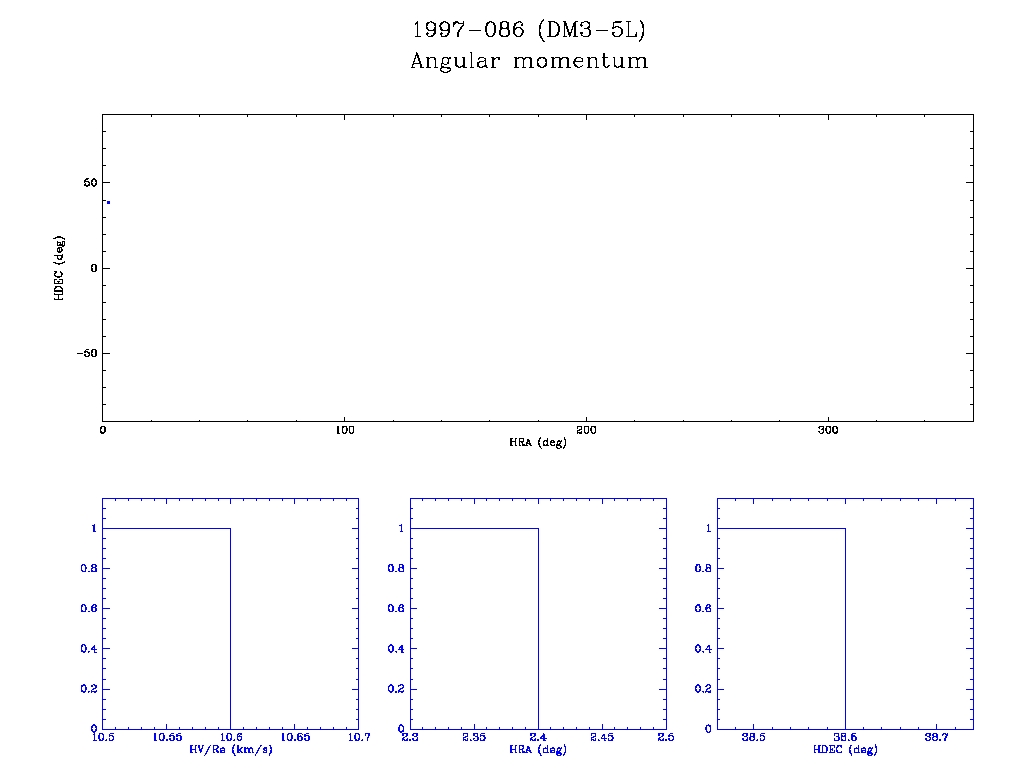Click the vertical "HDEC (deg)" label of the top plot
1024x768 pixels.
click(x=60, y=268)
